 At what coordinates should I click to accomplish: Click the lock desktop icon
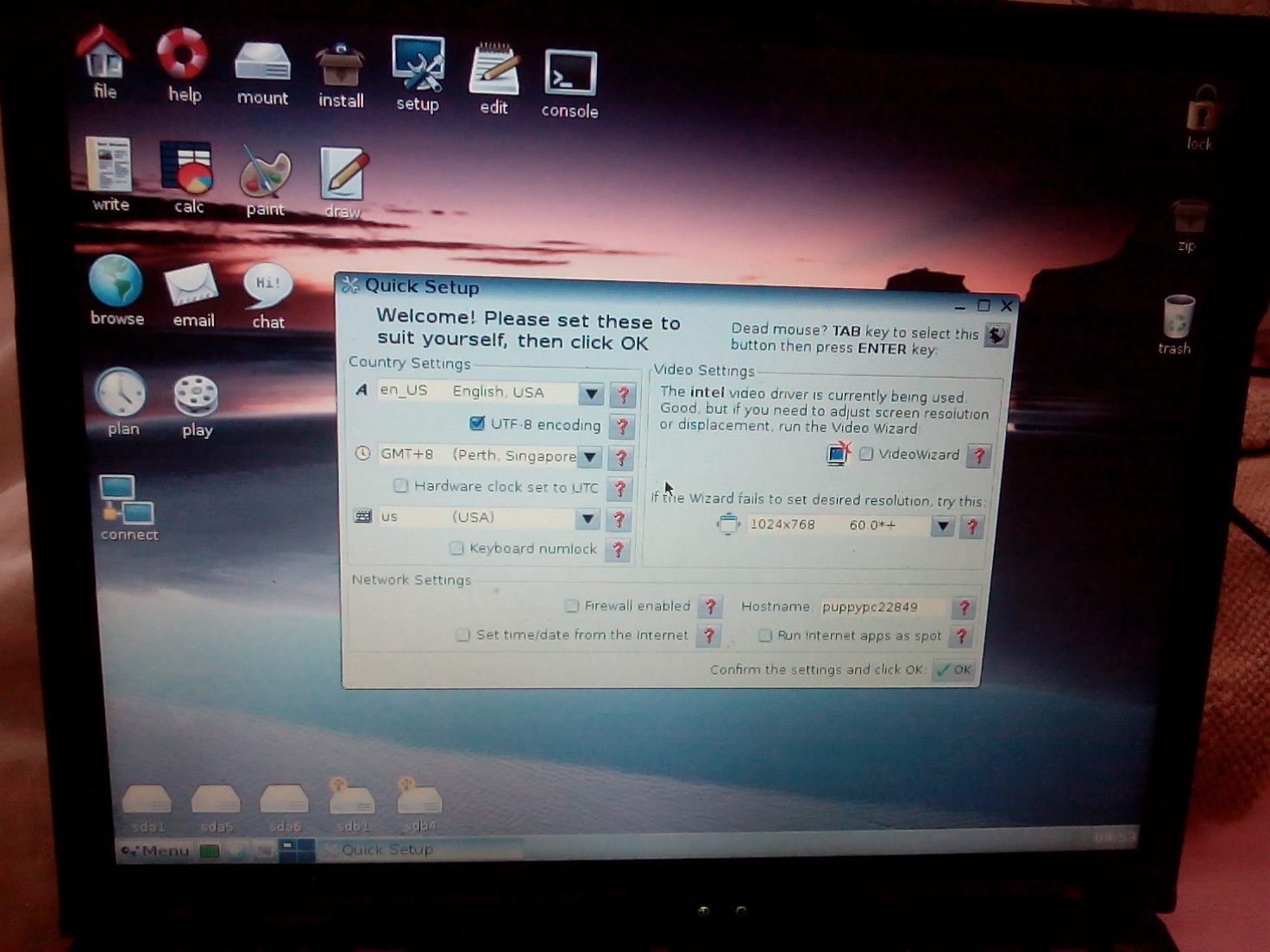point(1200,117)
